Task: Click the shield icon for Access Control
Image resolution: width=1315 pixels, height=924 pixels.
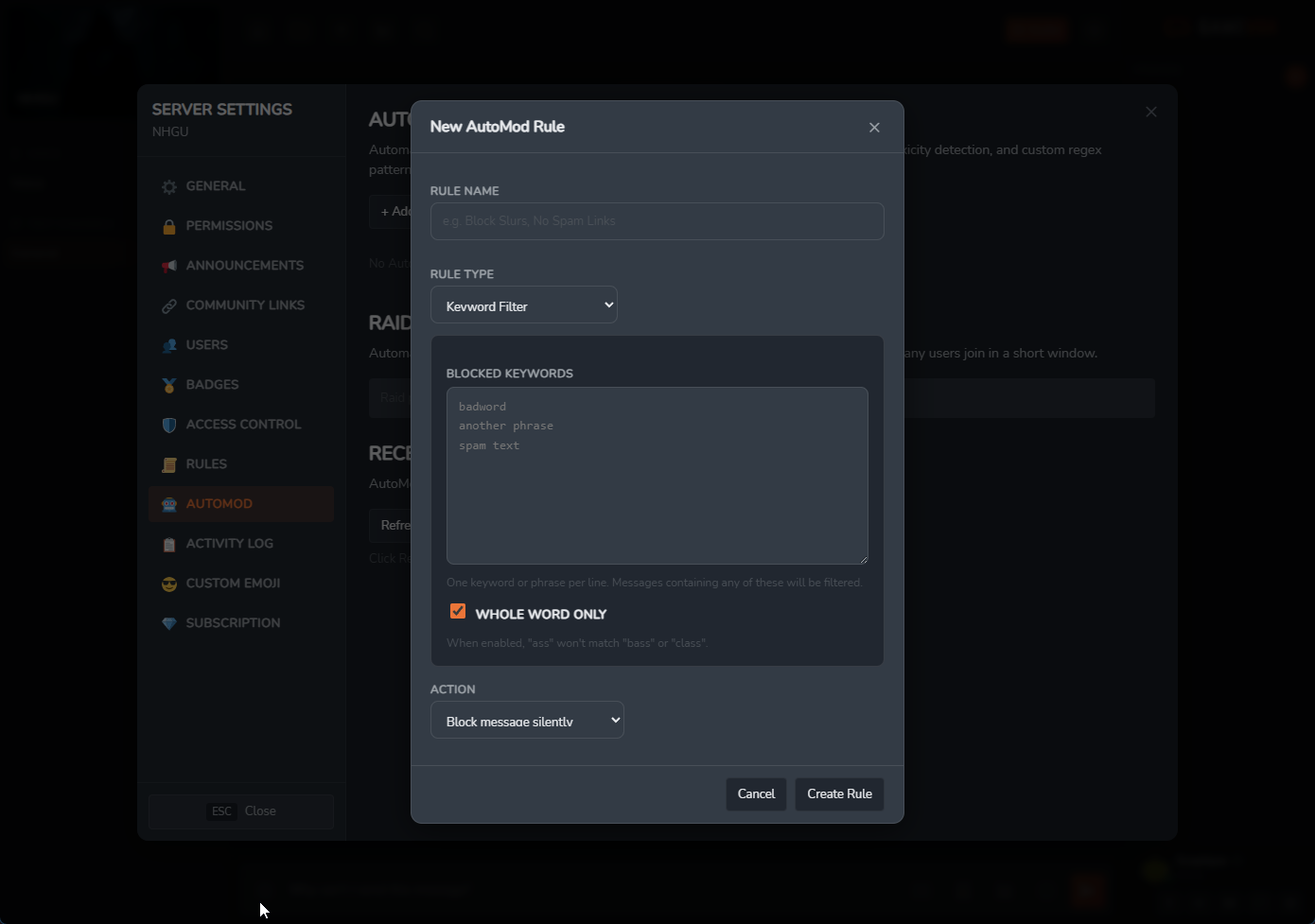Action: point(169,426)
